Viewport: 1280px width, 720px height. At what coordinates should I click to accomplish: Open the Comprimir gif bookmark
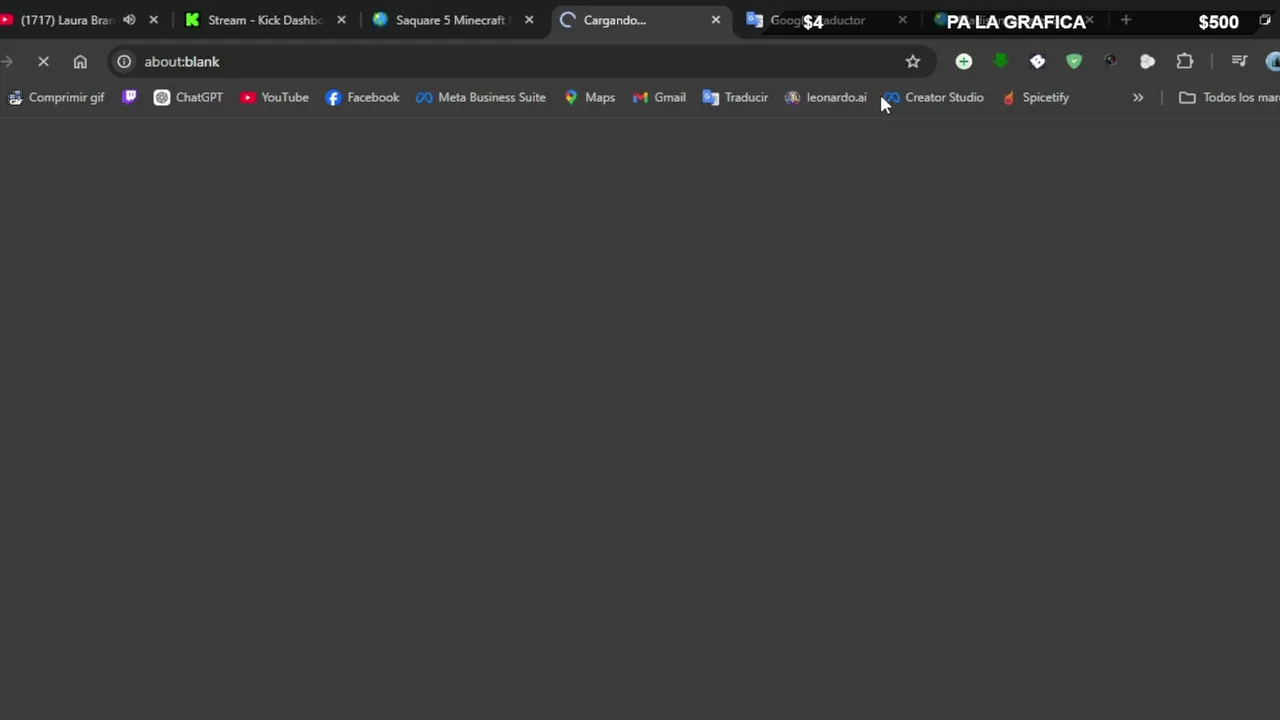click(56, 97)
